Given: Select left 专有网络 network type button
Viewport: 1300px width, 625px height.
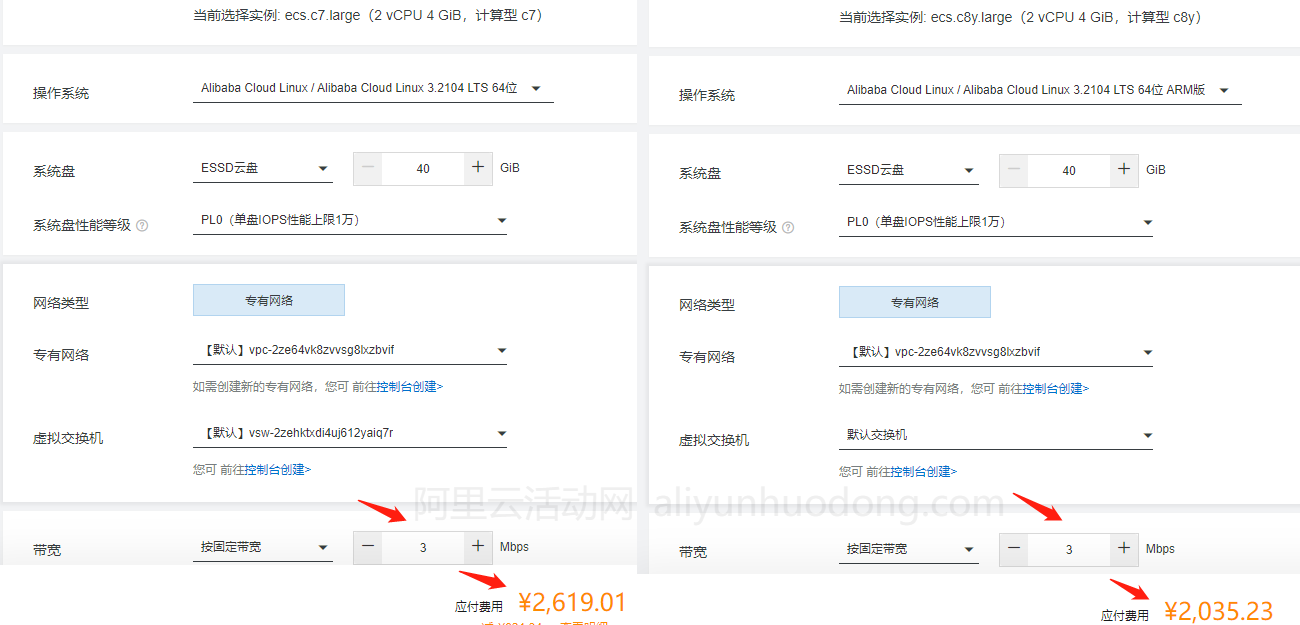Looking at the screenshot, I should [x=269, y=300].
